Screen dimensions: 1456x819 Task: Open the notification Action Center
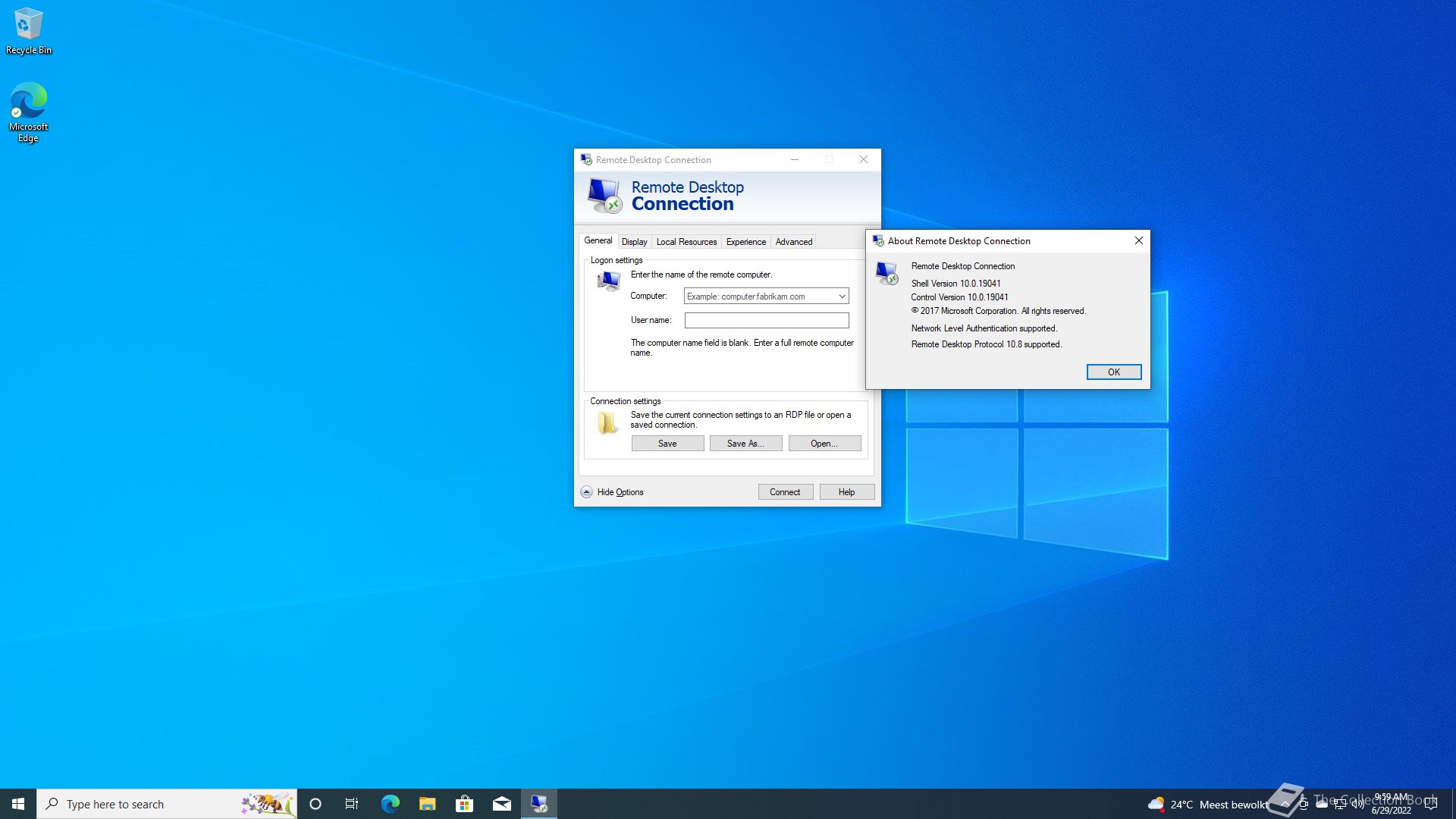coord(1431,805)
